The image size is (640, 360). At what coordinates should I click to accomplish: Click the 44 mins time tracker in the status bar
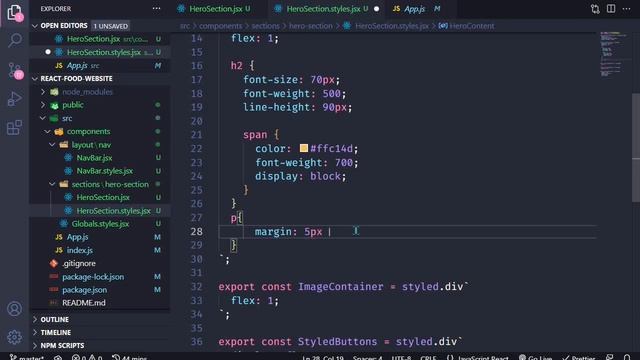click(129, 358)
